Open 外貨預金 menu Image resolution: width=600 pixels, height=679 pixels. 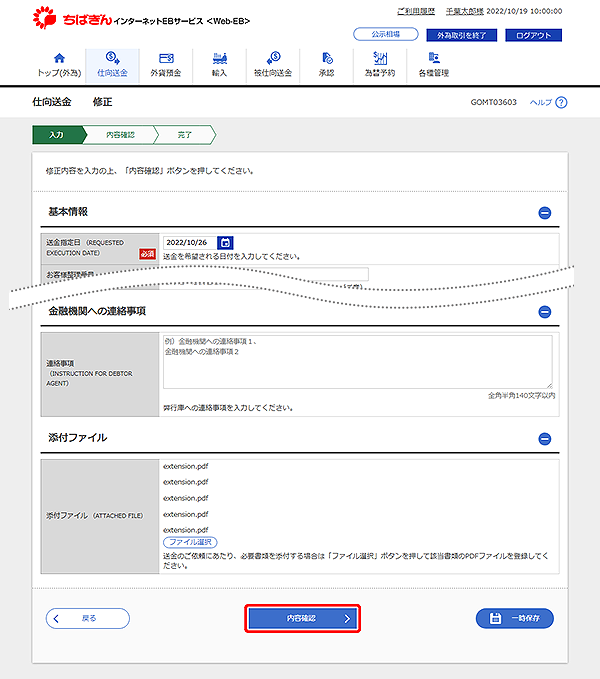(x=166, y=65)
